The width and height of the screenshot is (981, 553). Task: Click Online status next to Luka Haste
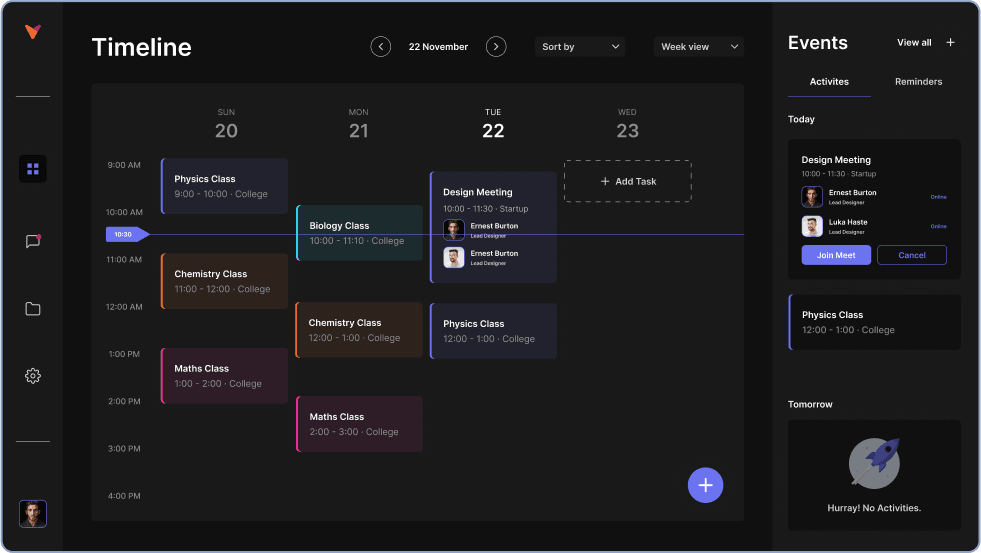pos(938,226)
